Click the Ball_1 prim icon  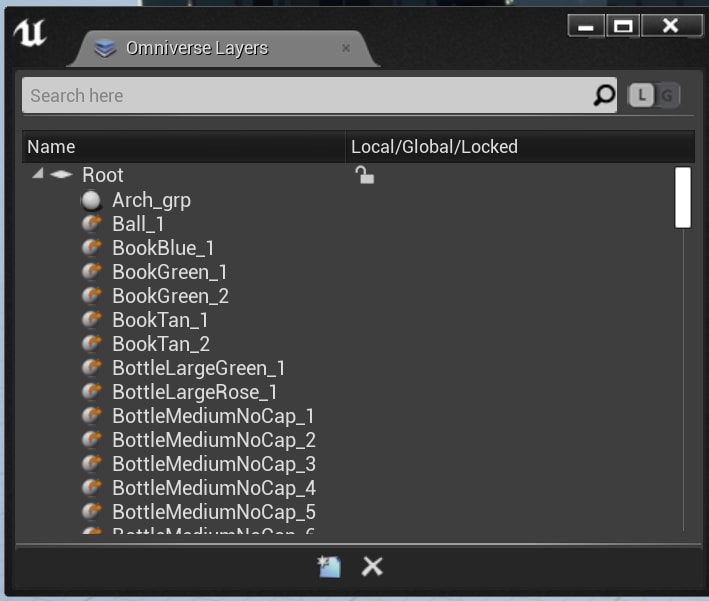click(92, 224)
